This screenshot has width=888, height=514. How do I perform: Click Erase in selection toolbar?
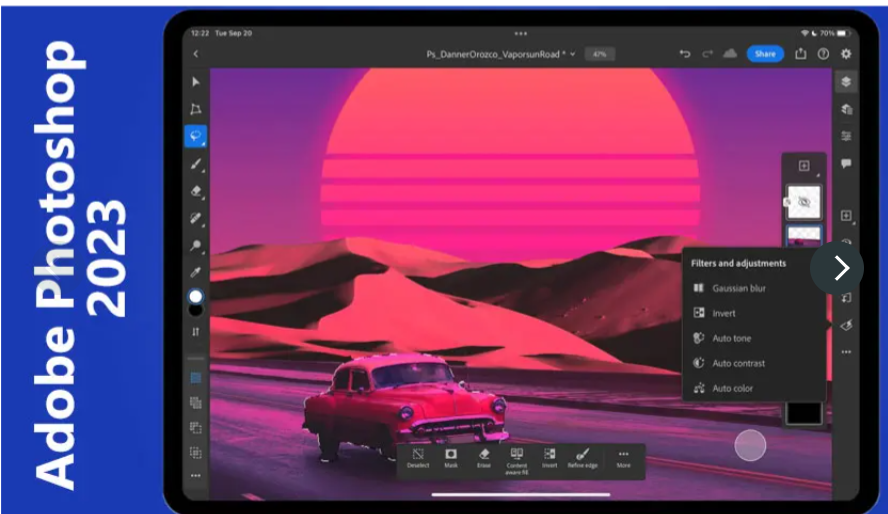coord(484,459)
